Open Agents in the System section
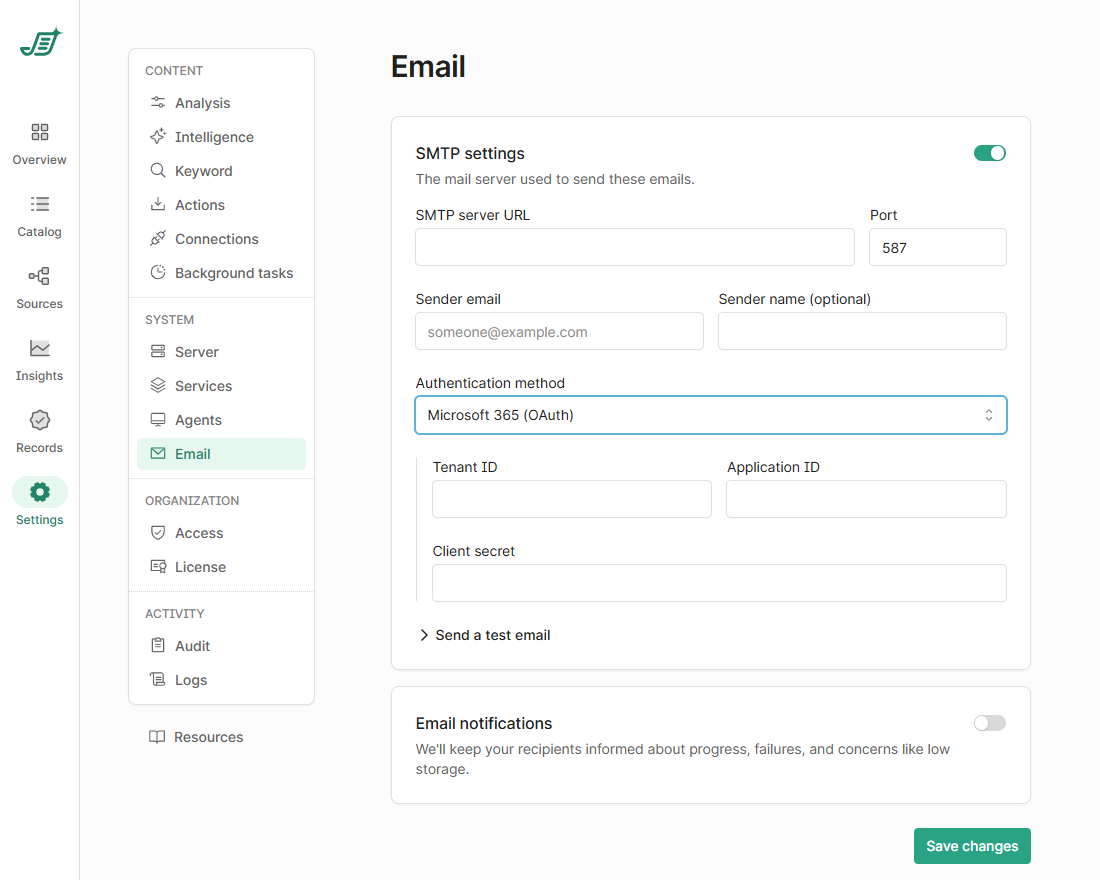 click(221, 420)
